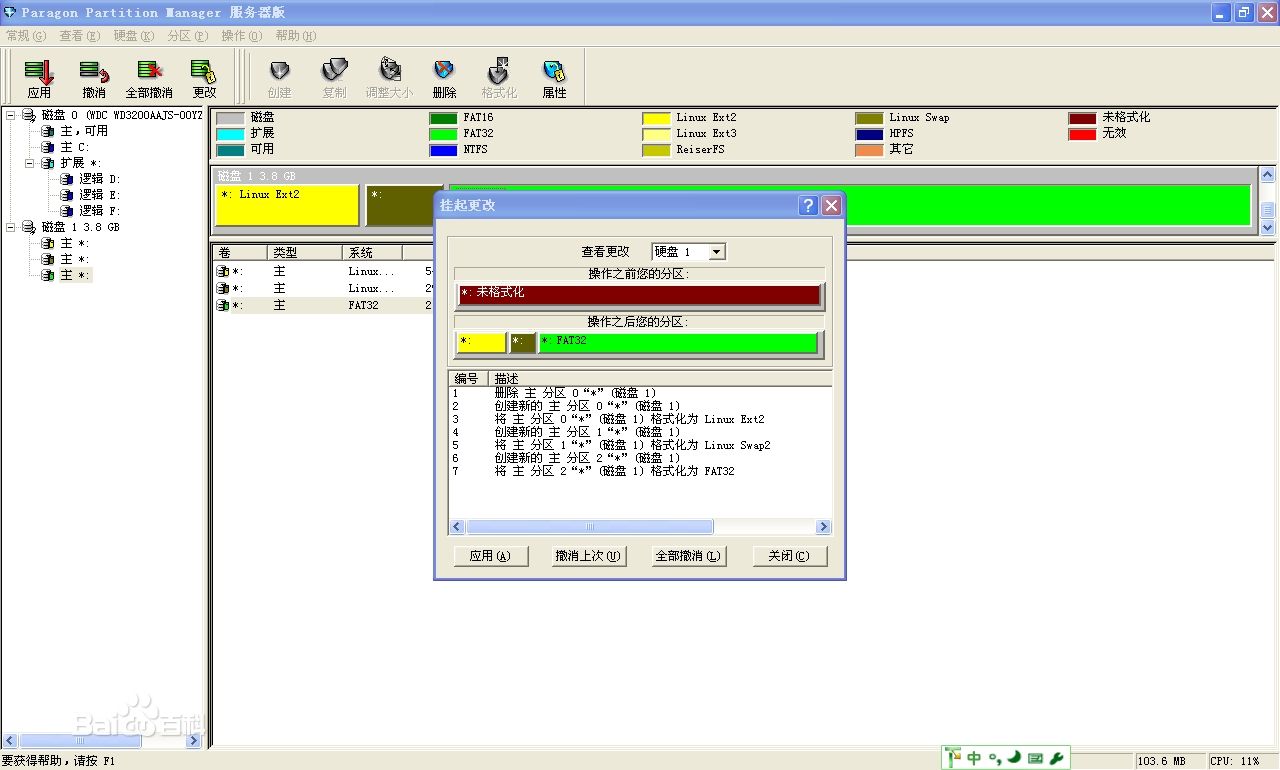
Task: Click the 格式化 (Format) toolbar icon
Action: [499, 78]
